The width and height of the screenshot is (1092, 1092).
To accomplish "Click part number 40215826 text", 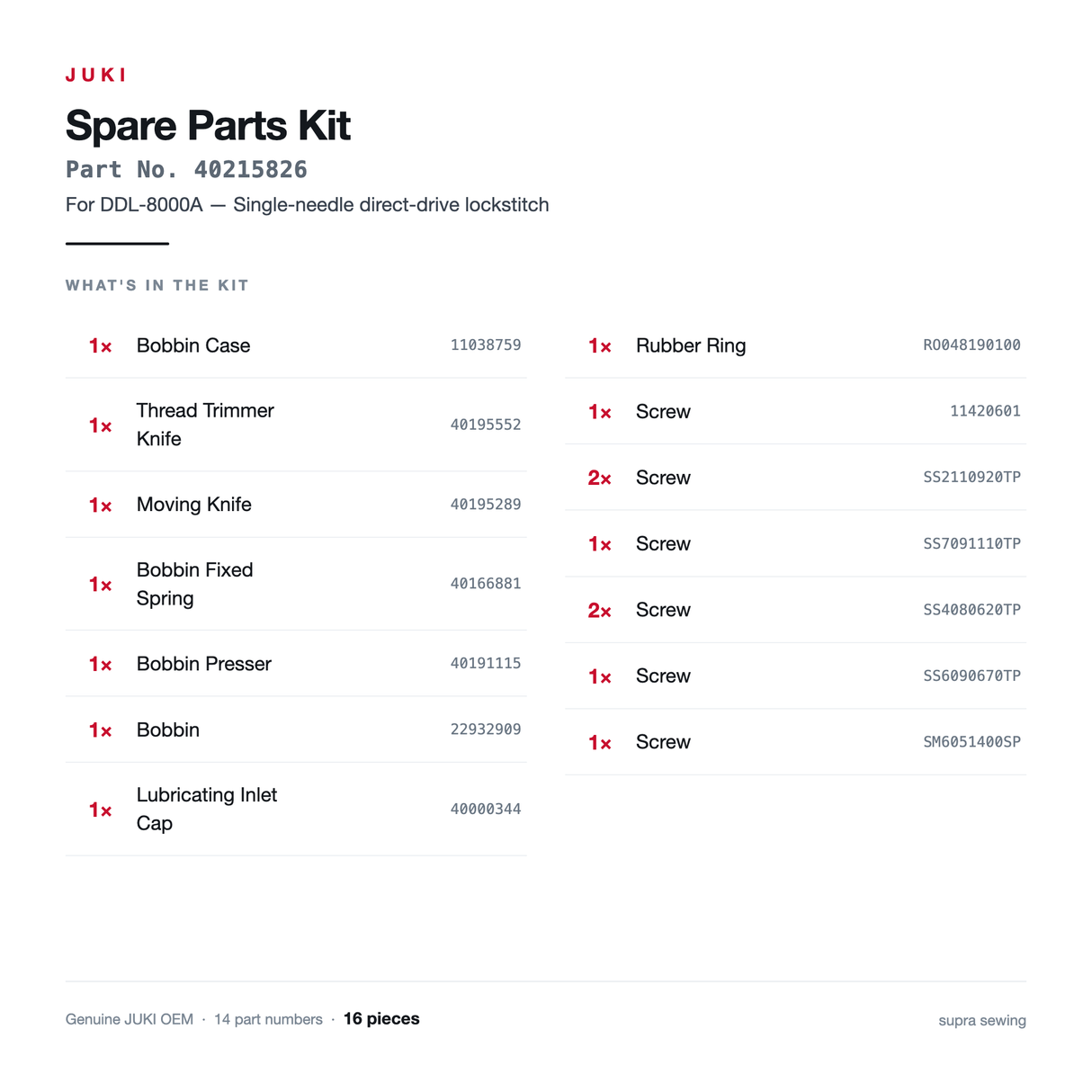I will coord(186,169).
